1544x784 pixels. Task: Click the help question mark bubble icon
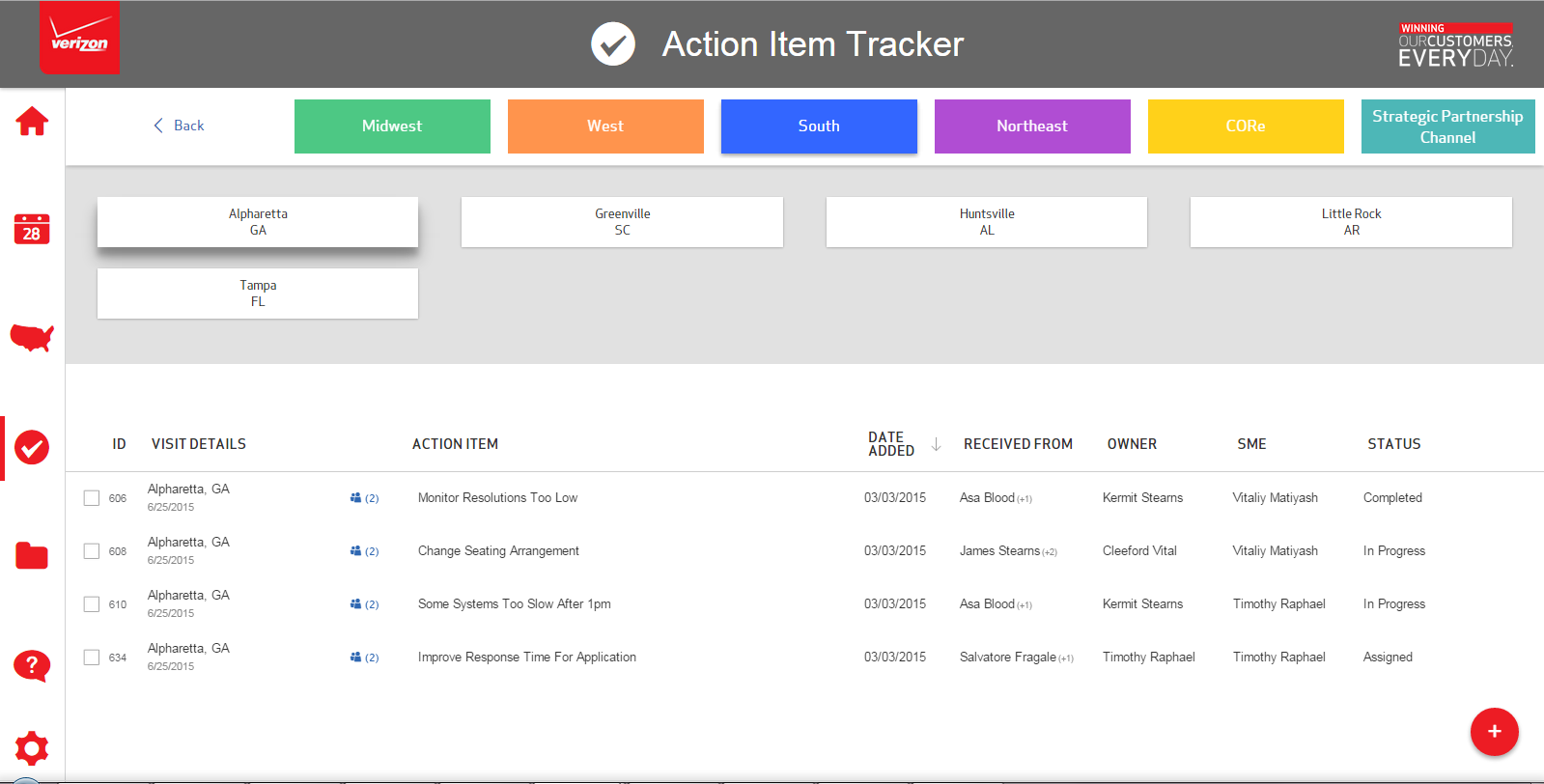point(32,665)
